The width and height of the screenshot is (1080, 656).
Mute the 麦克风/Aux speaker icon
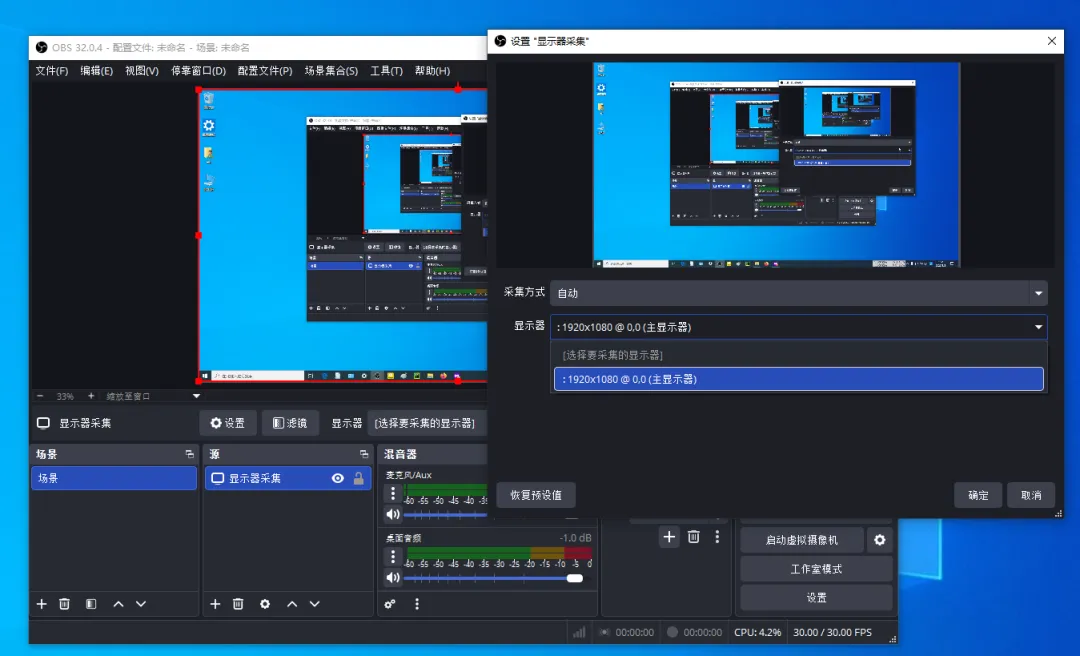pyautogui.click(x=393, y=514)
